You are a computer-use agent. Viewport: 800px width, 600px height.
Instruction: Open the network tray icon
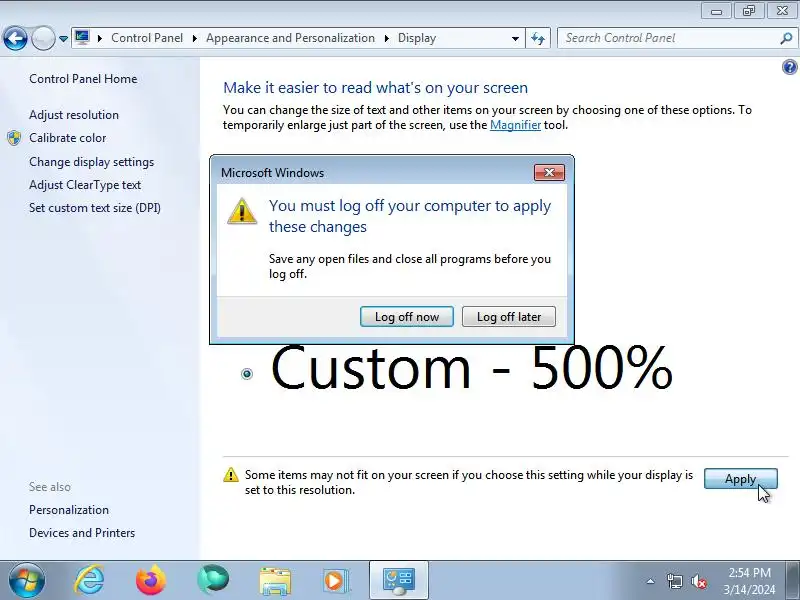[x=674, y=581]
